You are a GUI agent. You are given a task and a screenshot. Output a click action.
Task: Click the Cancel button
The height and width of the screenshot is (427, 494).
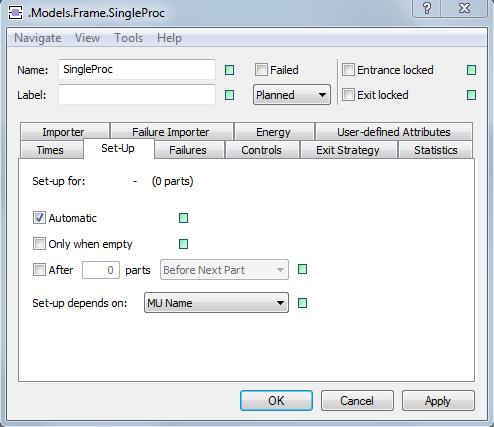click(357, 401)
